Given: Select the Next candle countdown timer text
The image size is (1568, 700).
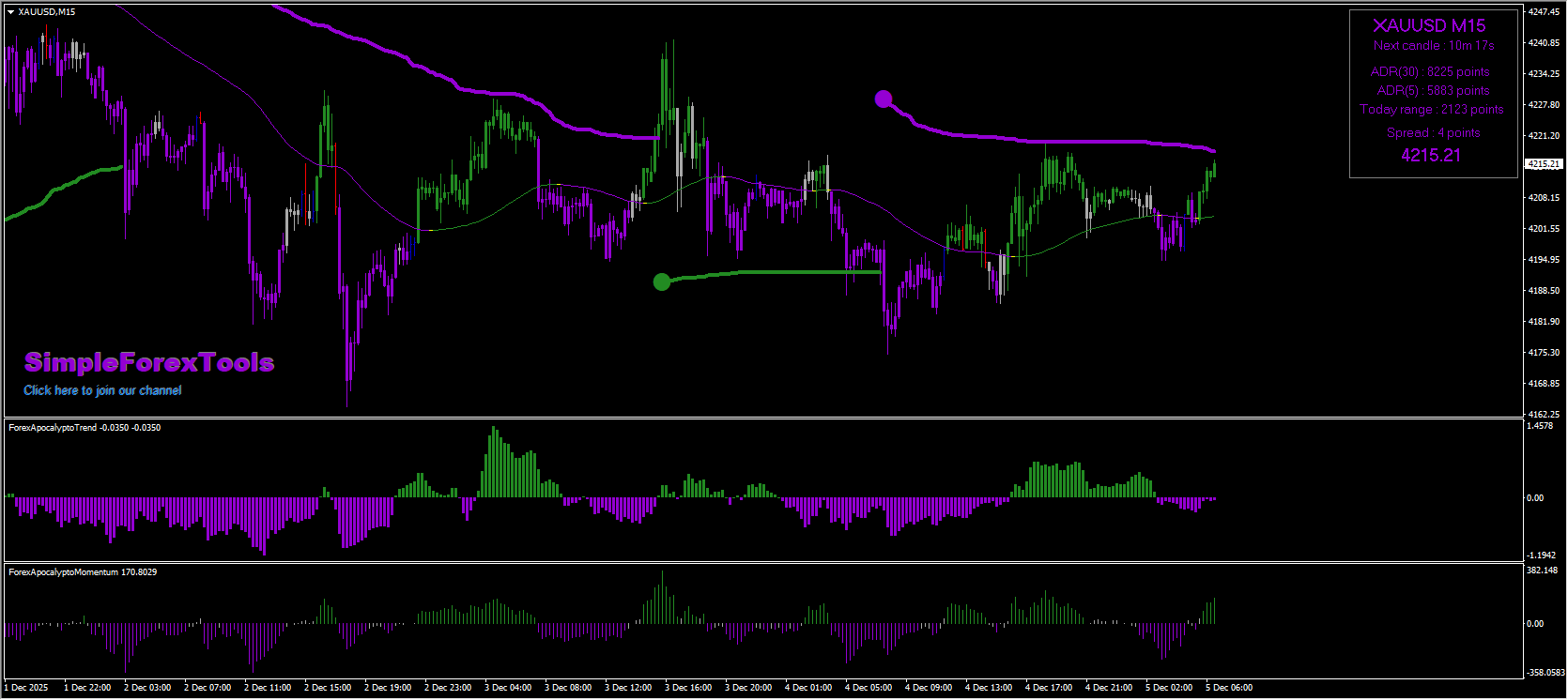Looking at the screenshot, I should tap(1434, 46).
